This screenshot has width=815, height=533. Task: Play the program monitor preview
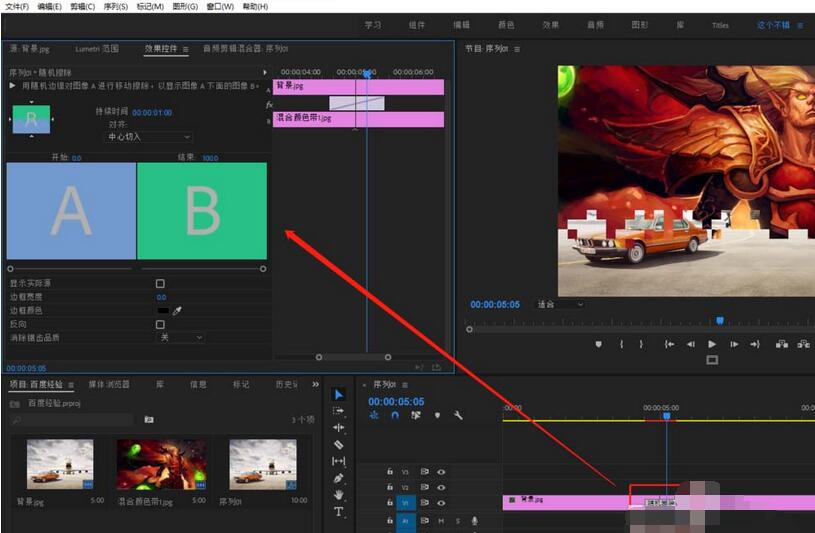click(x=712, y=344)
